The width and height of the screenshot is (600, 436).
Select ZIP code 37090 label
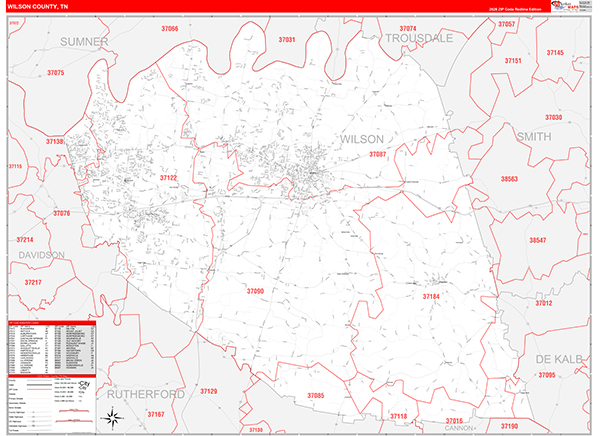click(x=255, y=291)
